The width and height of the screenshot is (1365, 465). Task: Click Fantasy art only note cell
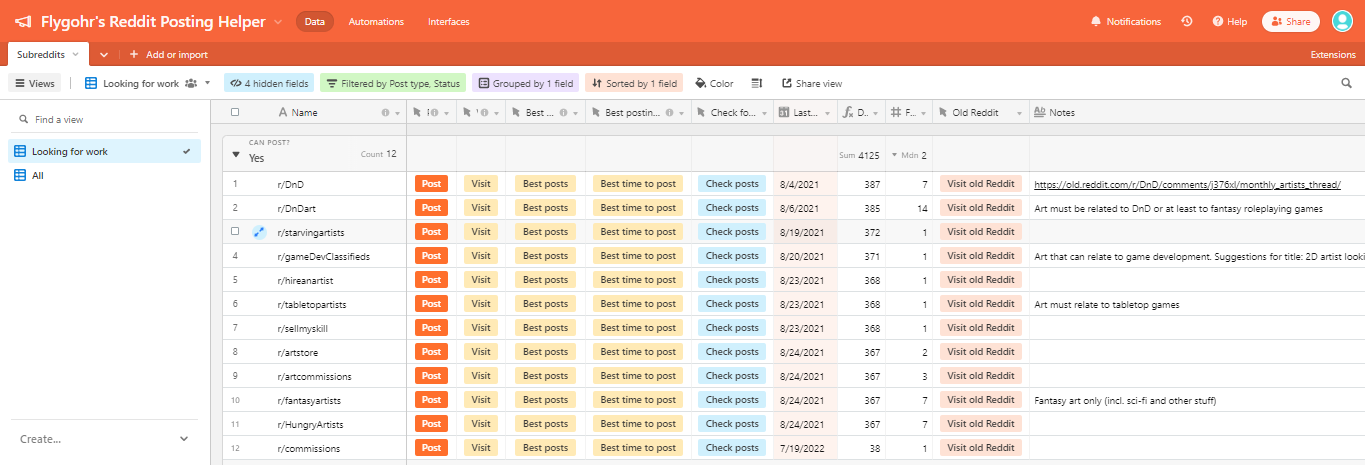click(x=1197, y=400)
